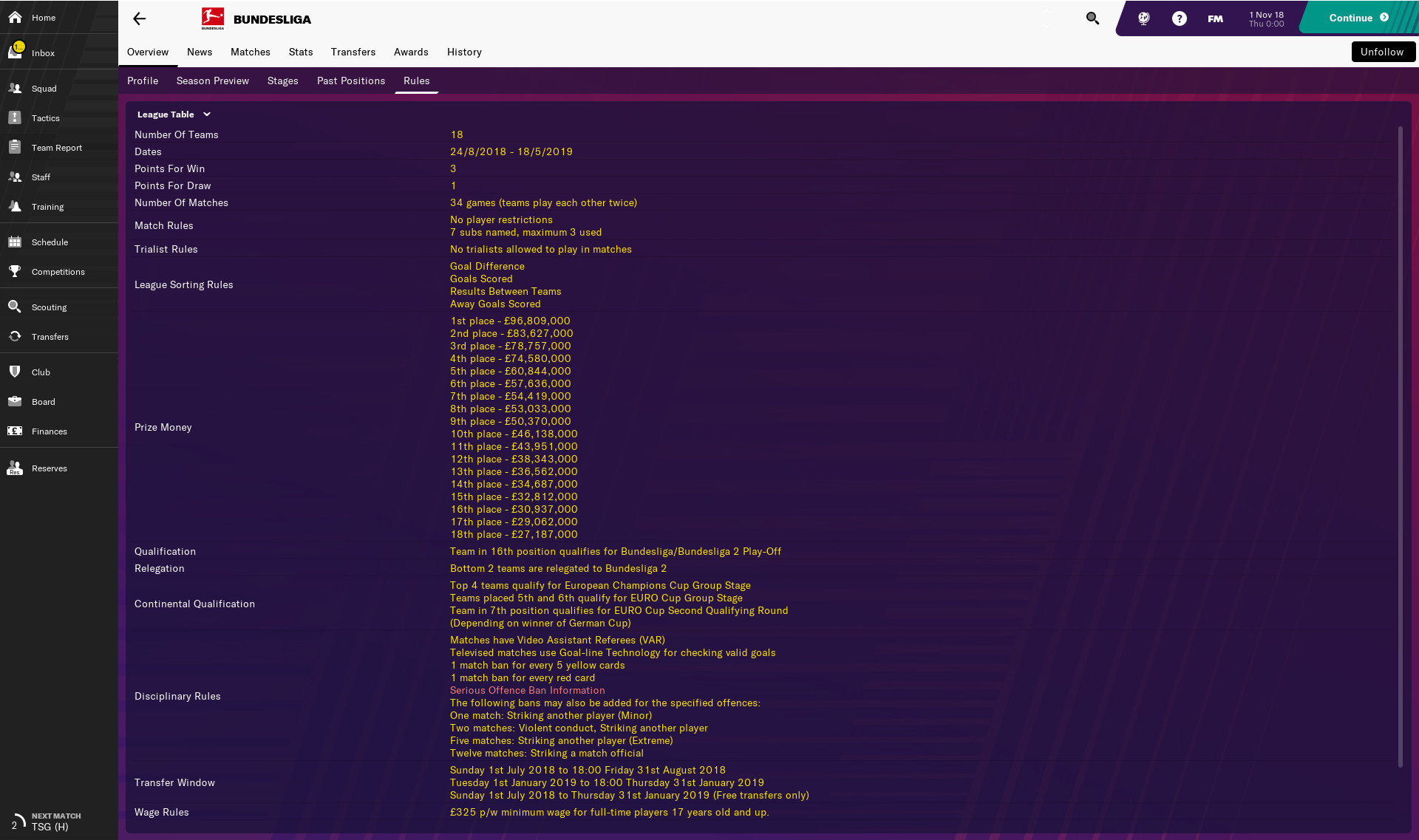Switch to the Past Positions tab
The width and height of the screenshot is (1419, 840).
[x=350, y=81]
